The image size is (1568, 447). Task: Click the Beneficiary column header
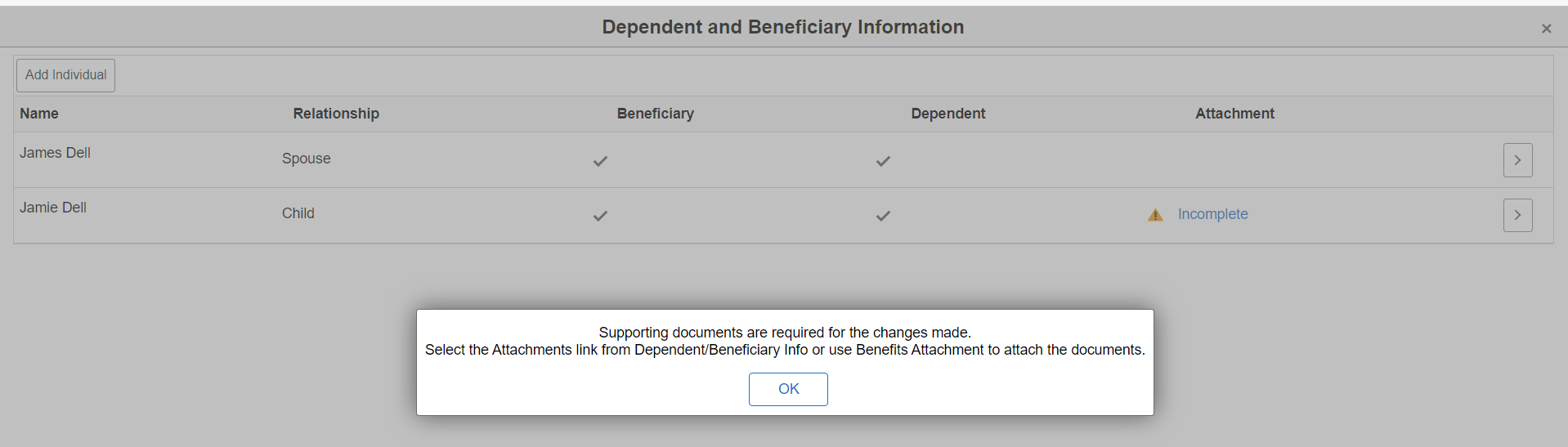[655, 114]
